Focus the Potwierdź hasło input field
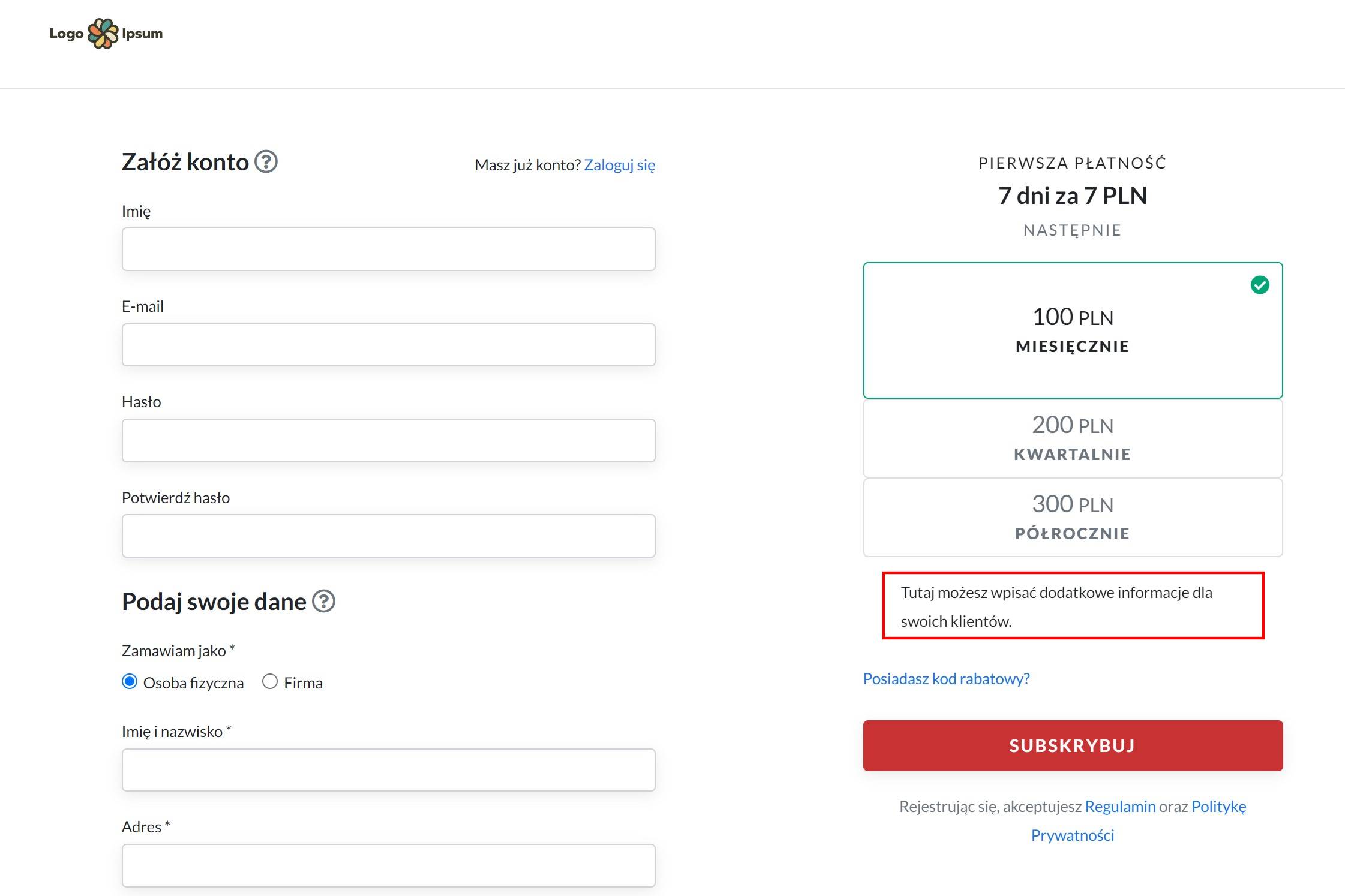This screenshot has width=1345, height=896. pyautogui.click(x=388, y=536)
